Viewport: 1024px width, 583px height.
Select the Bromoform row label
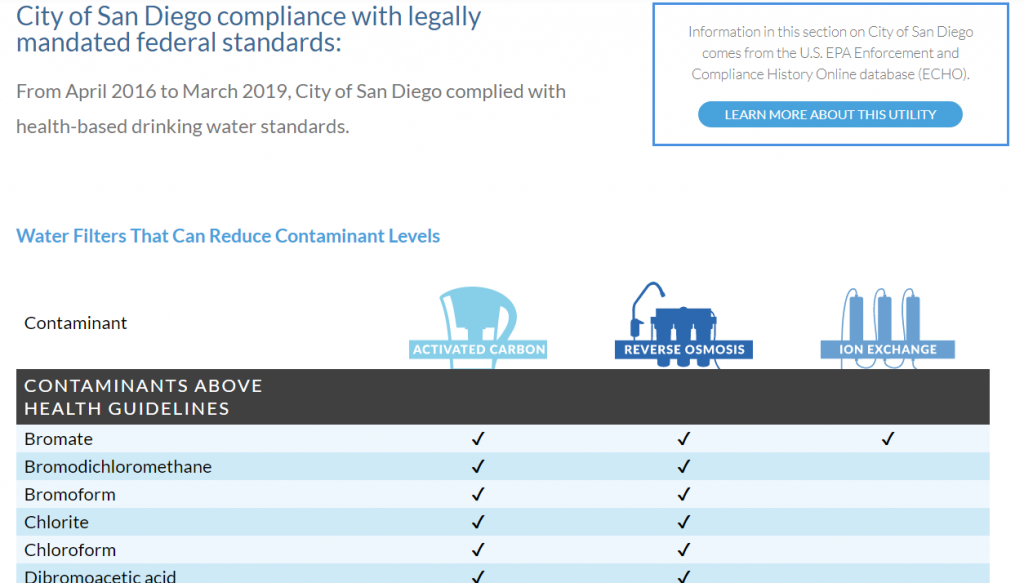[70, 494]
